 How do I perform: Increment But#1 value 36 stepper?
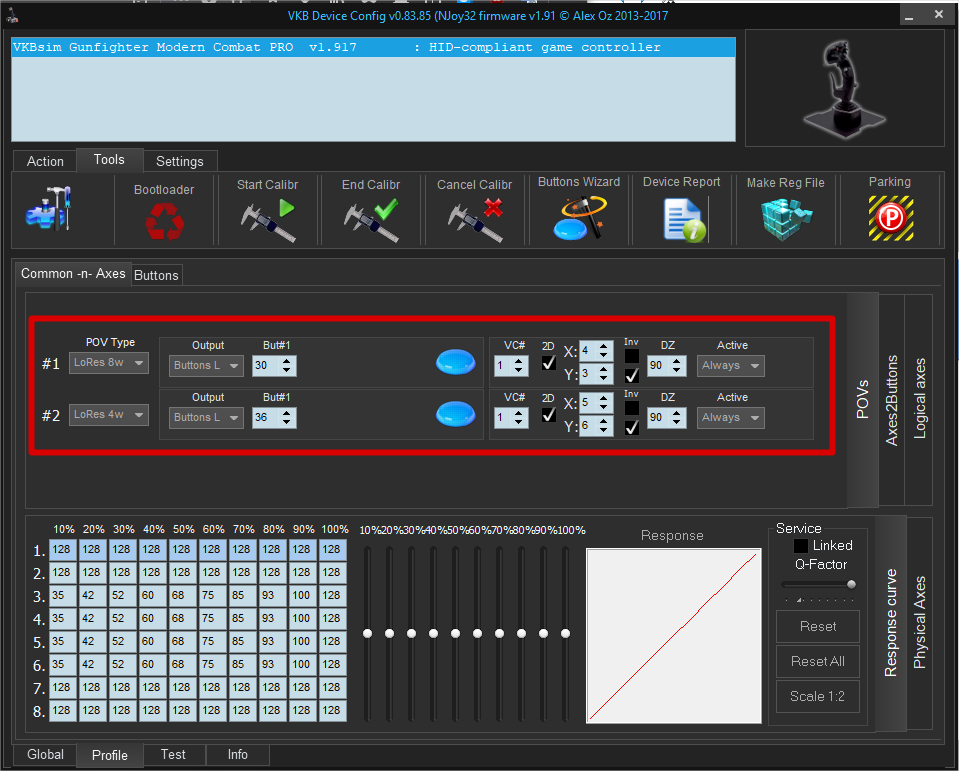tap(287, 413)
